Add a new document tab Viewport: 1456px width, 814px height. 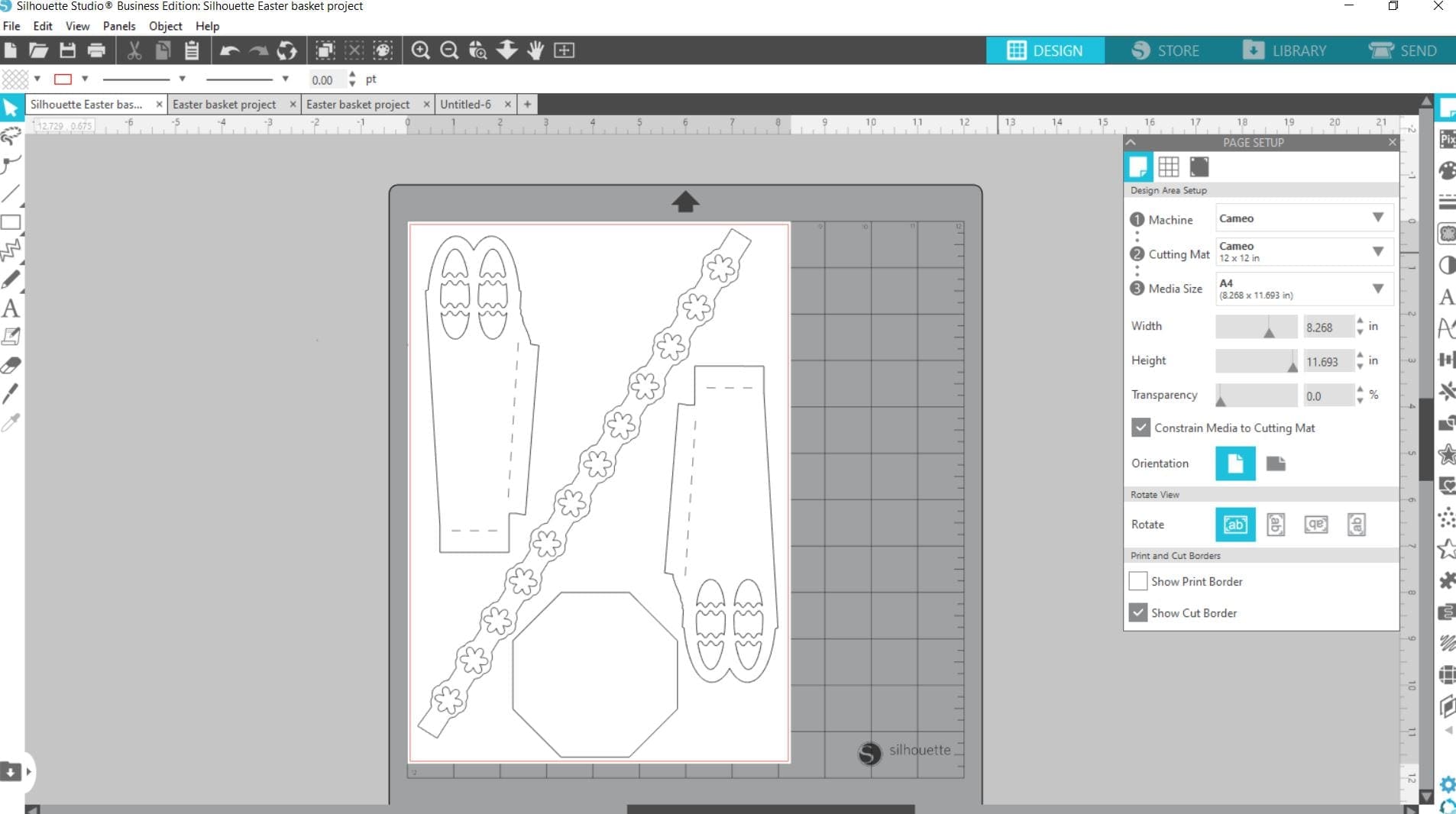point(527,105)
